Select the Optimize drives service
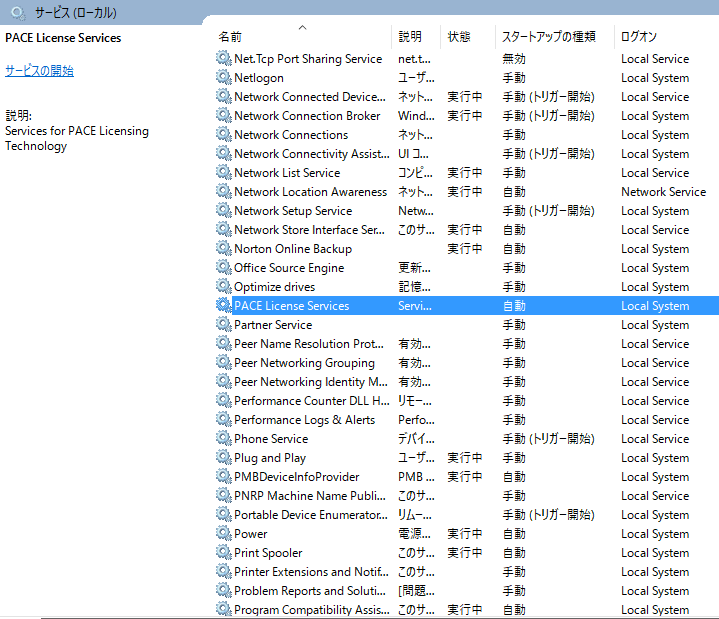 [x=274, y=287]
